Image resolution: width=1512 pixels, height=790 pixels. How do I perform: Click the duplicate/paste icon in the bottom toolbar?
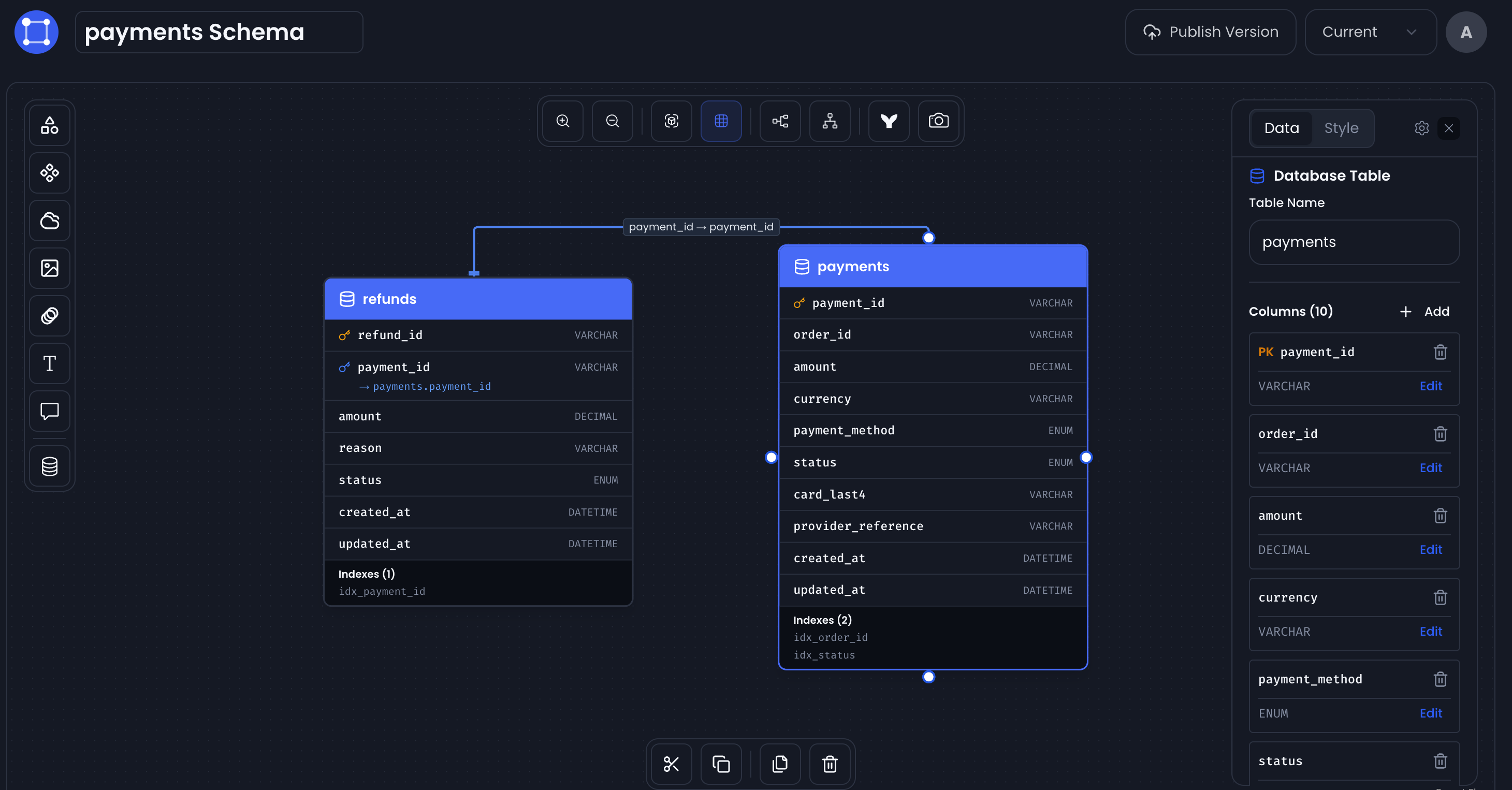[x=780, y=764]
